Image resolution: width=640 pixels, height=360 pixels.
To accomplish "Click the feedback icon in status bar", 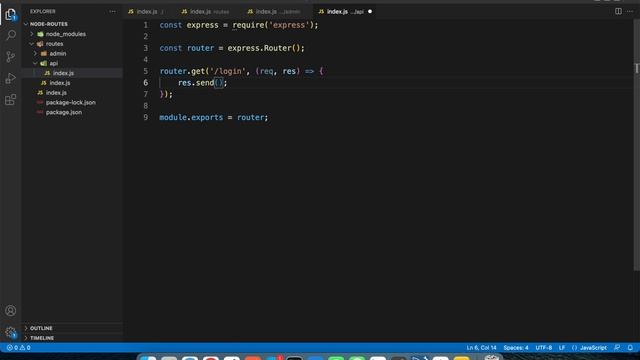I will [617, 348].
